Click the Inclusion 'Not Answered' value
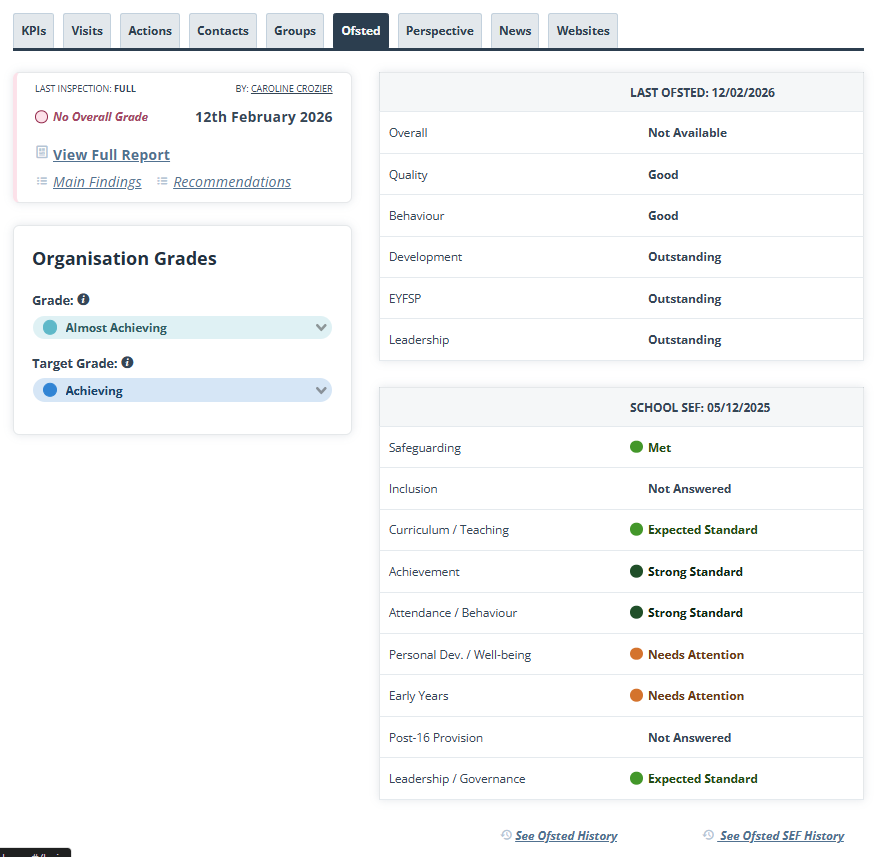 tap(690, 489)
